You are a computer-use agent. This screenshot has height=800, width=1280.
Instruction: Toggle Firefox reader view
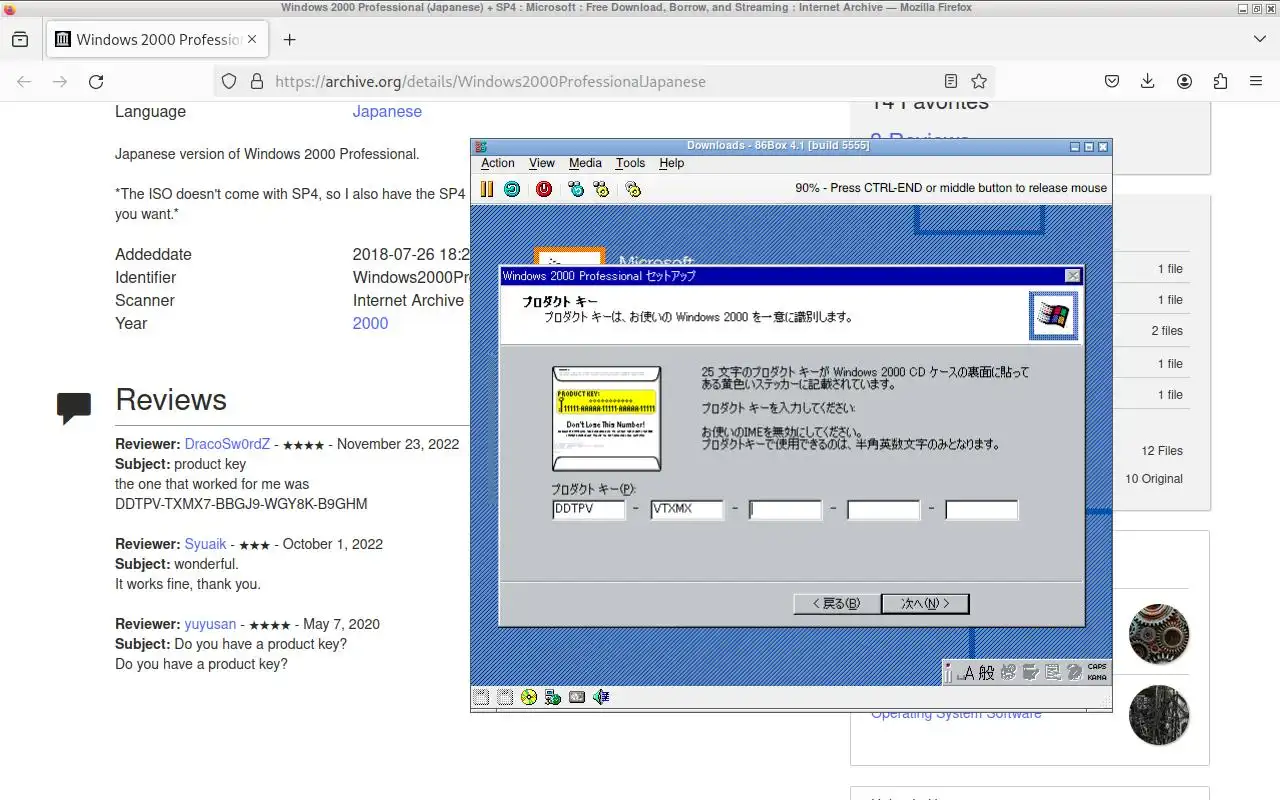tap(951, 82)
